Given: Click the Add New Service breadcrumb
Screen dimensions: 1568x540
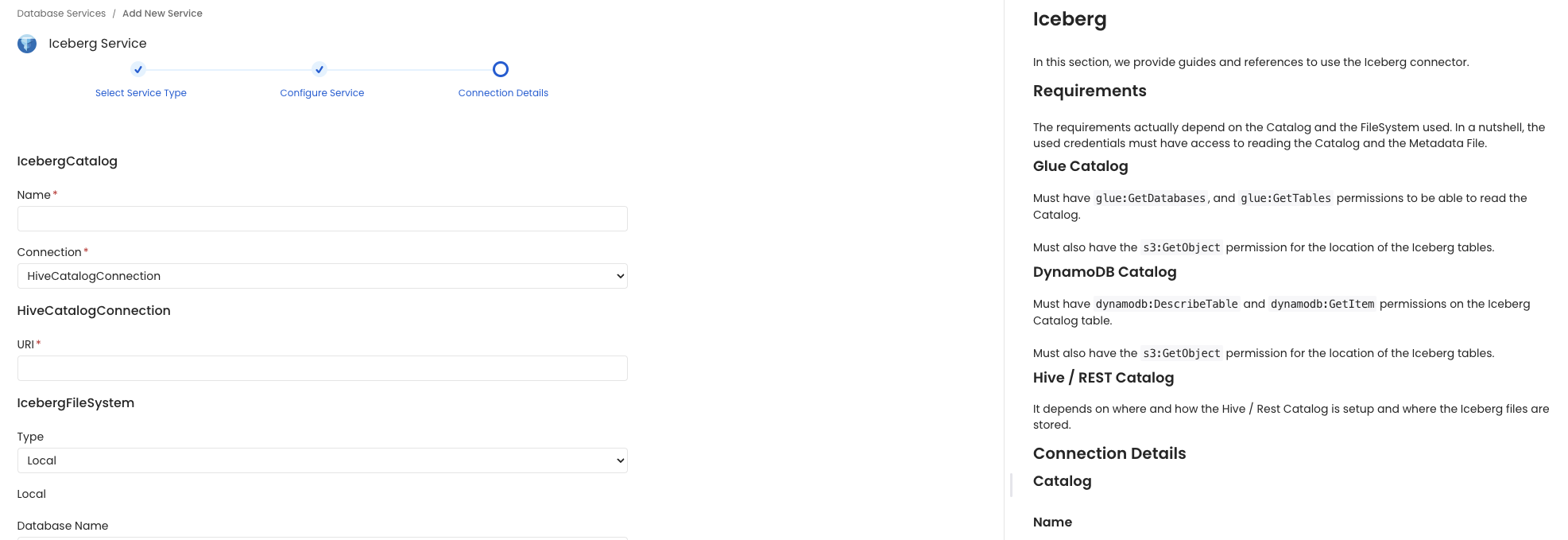Looking at the screenshot, I should pos(162,14).
